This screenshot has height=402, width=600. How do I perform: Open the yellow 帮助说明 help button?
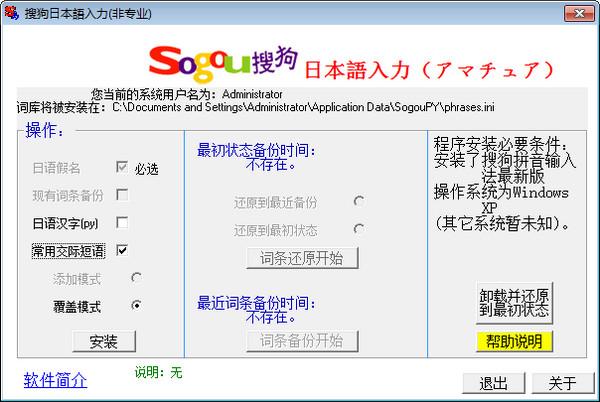point(513,341)
